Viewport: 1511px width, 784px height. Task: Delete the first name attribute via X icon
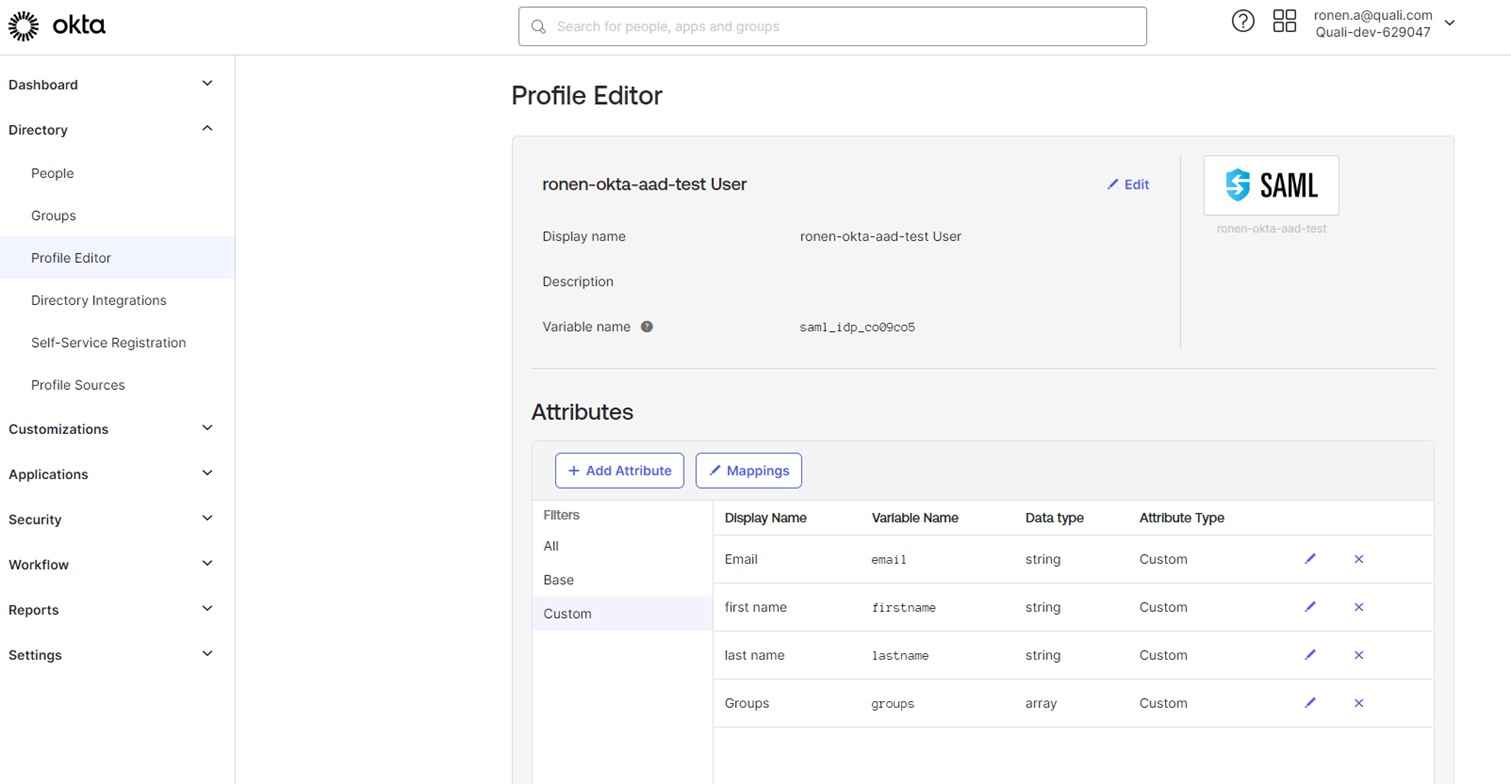(1359, 607)
